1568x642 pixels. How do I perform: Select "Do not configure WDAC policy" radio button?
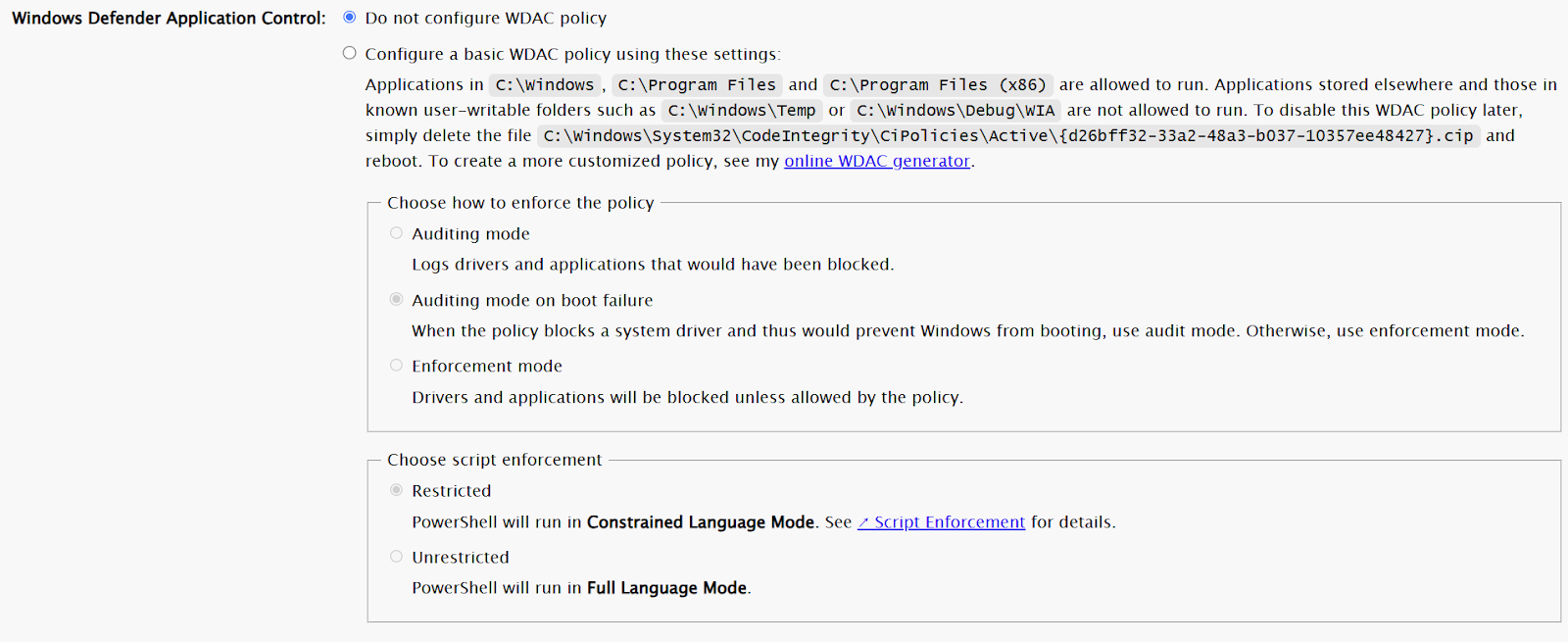coord(349,18)
